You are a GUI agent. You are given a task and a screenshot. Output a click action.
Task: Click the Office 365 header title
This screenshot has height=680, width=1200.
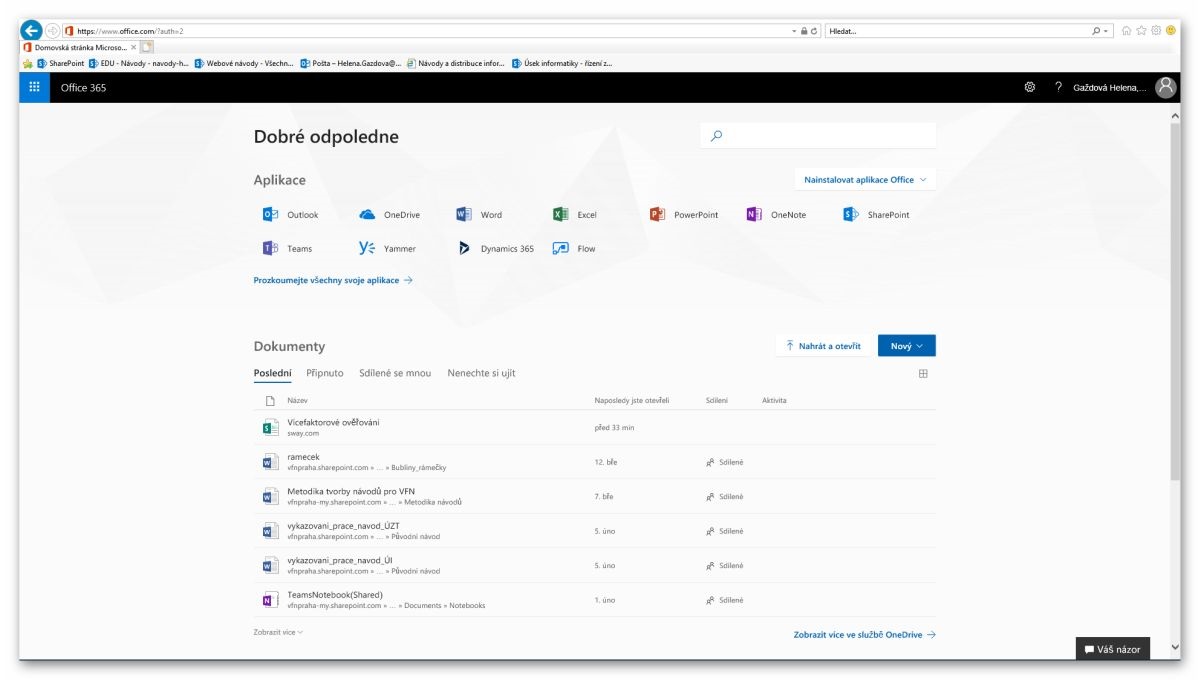coord(83,88)
